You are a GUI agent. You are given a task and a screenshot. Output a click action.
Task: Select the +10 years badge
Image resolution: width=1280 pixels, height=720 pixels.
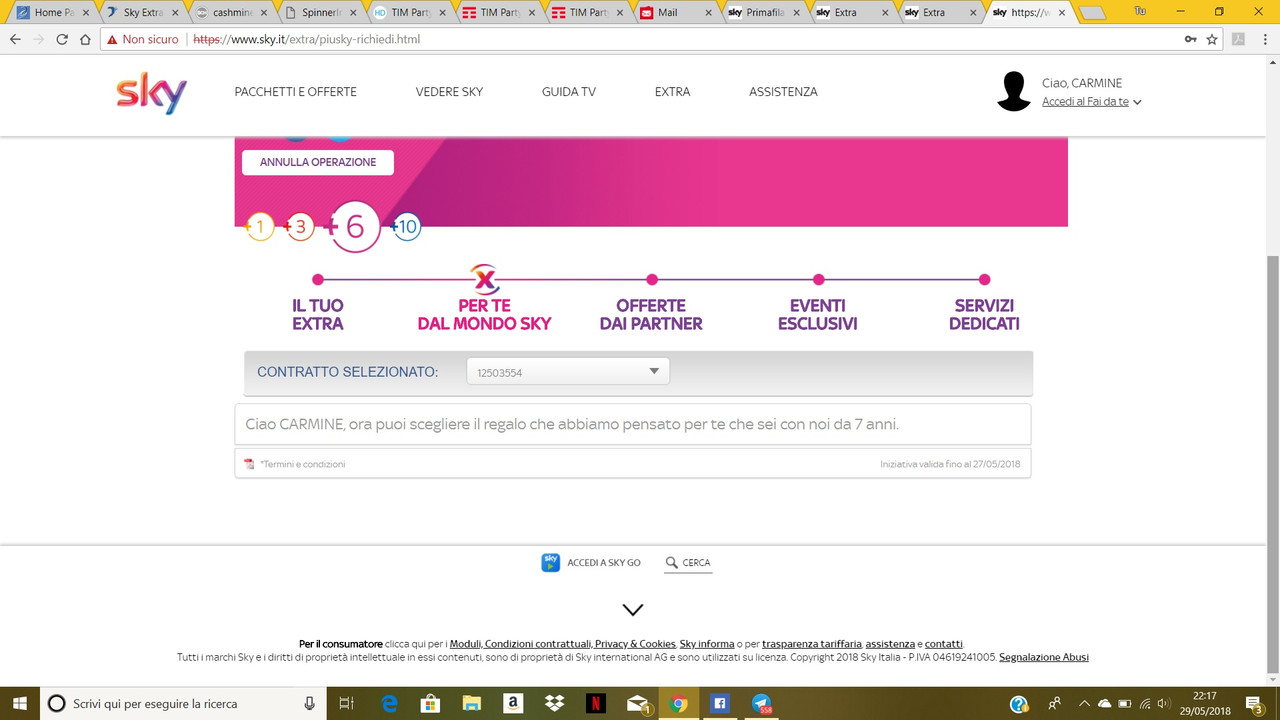click(x=405, y=227)
